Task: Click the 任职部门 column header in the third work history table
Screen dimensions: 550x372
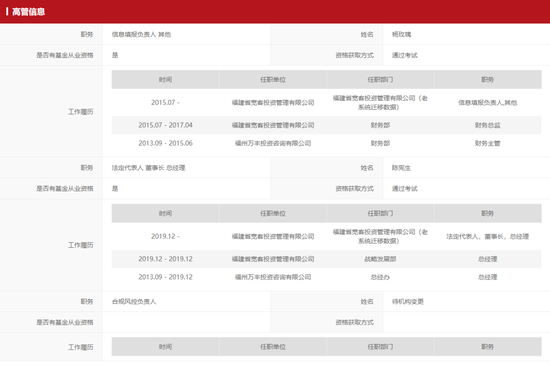Action: [380, 347]
